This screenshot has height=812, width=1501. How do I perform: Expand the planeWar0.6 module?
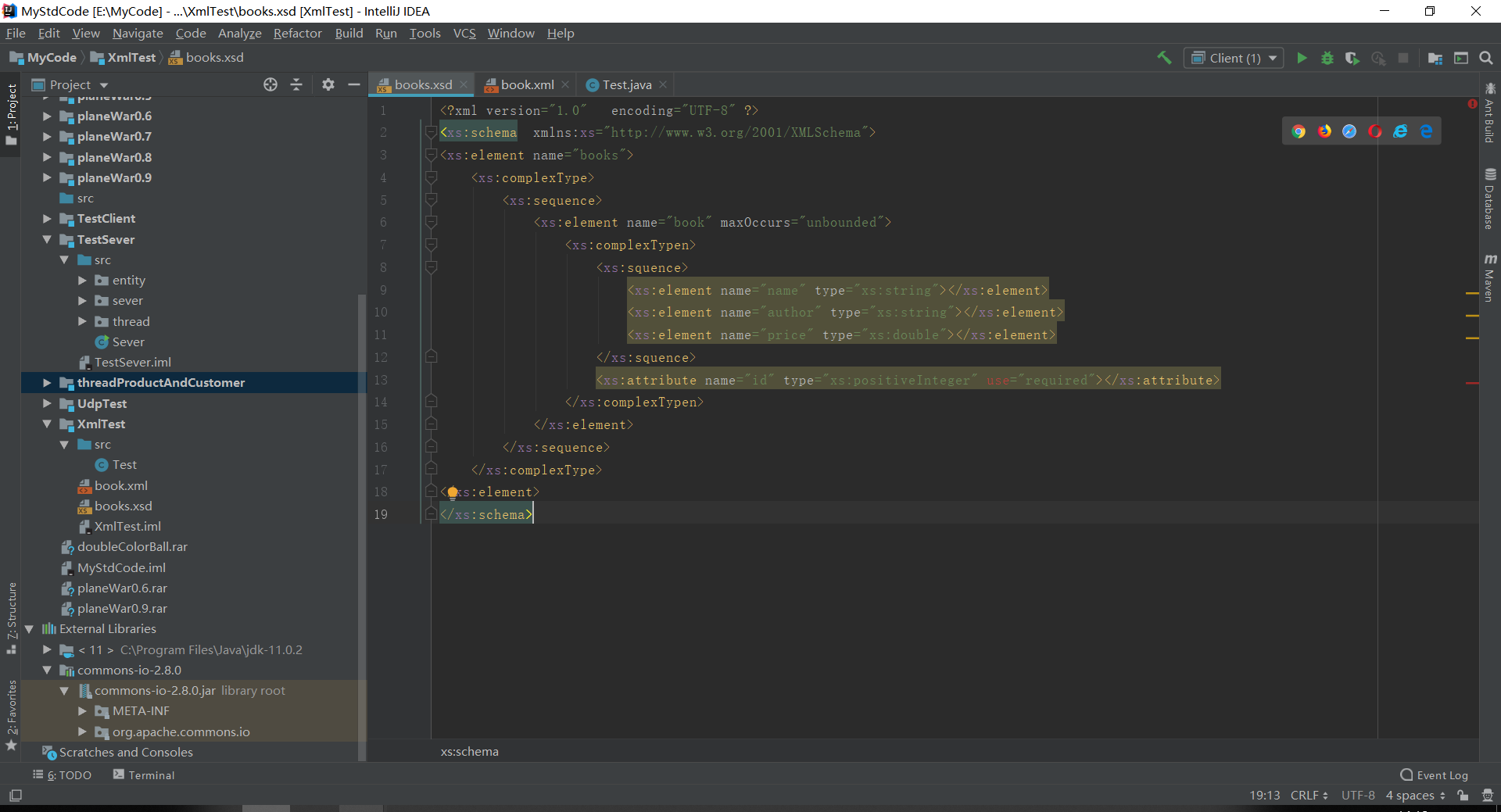[47, 116]
